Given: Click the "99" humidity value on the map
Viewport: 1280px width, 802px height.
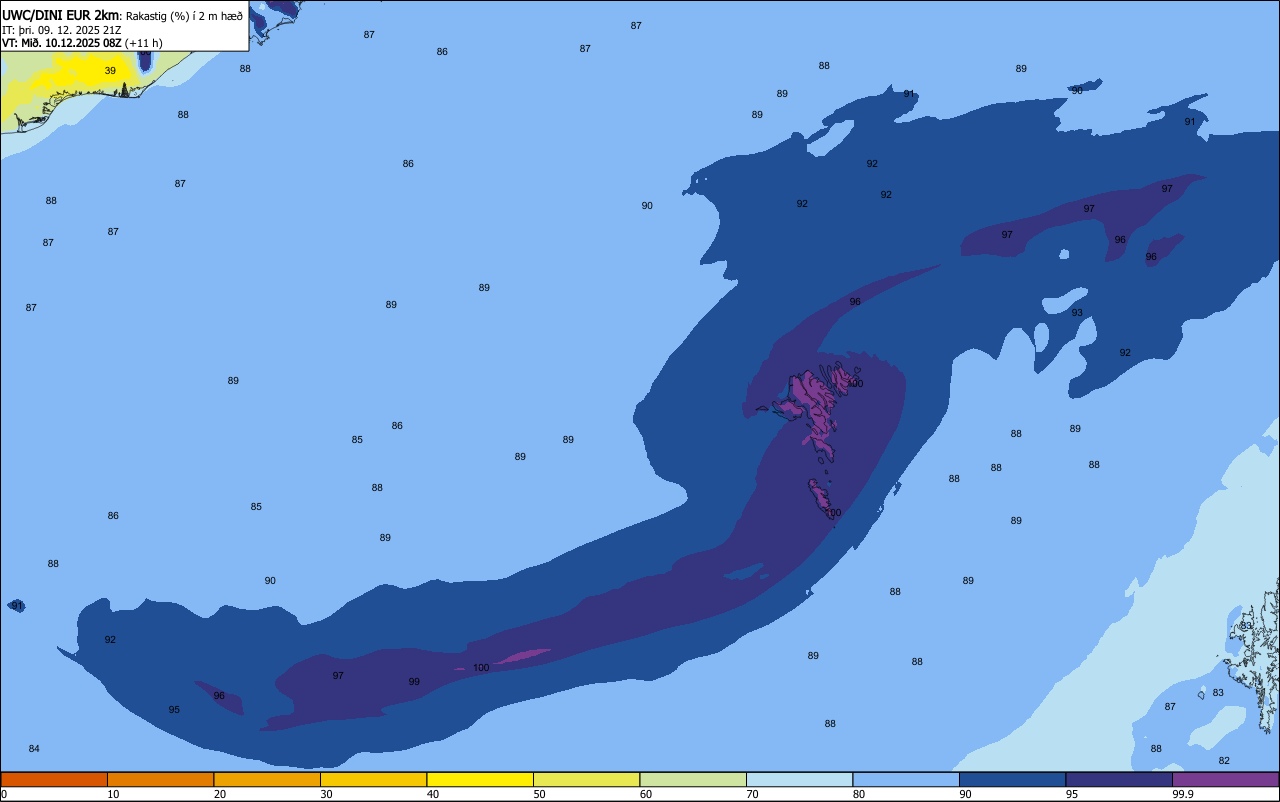Looking at the screenshot, I should click(414, 682).
